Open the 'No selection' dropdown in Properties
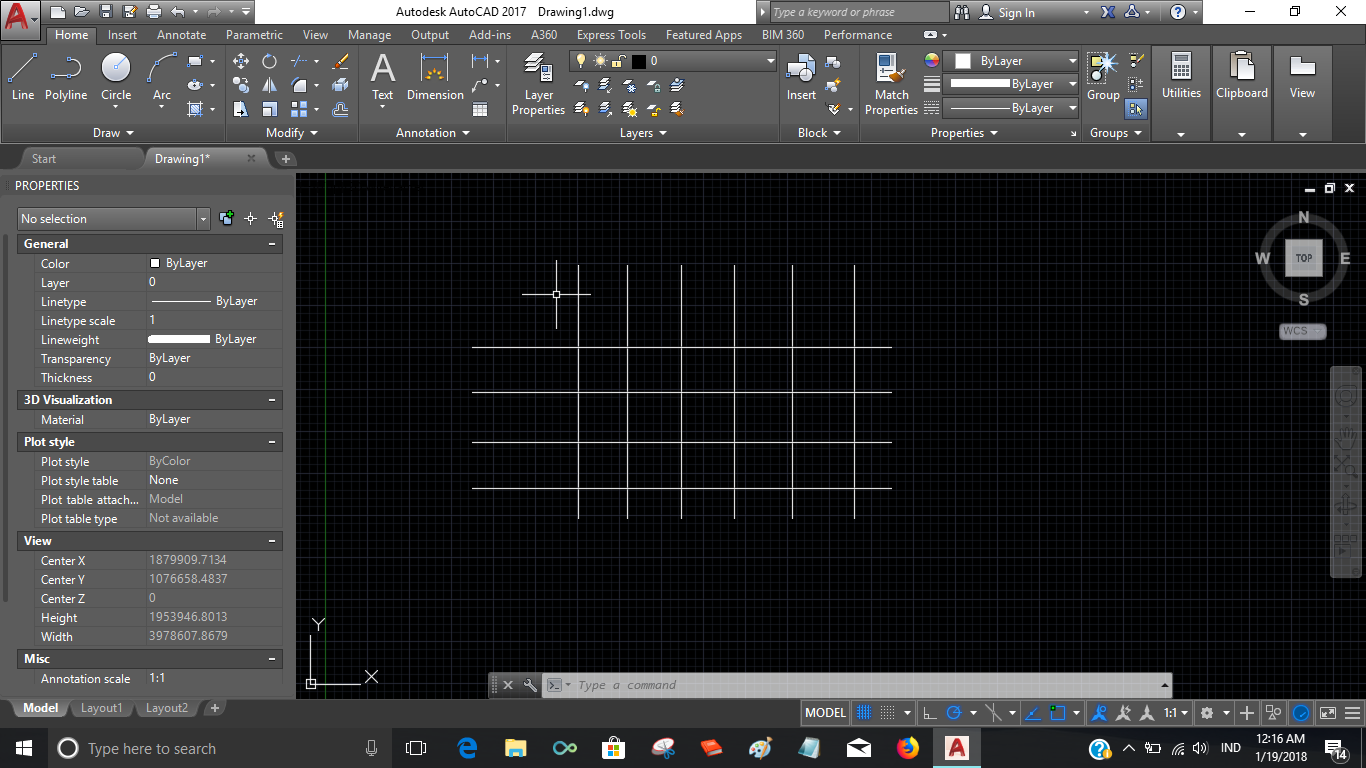 (203, 219)
